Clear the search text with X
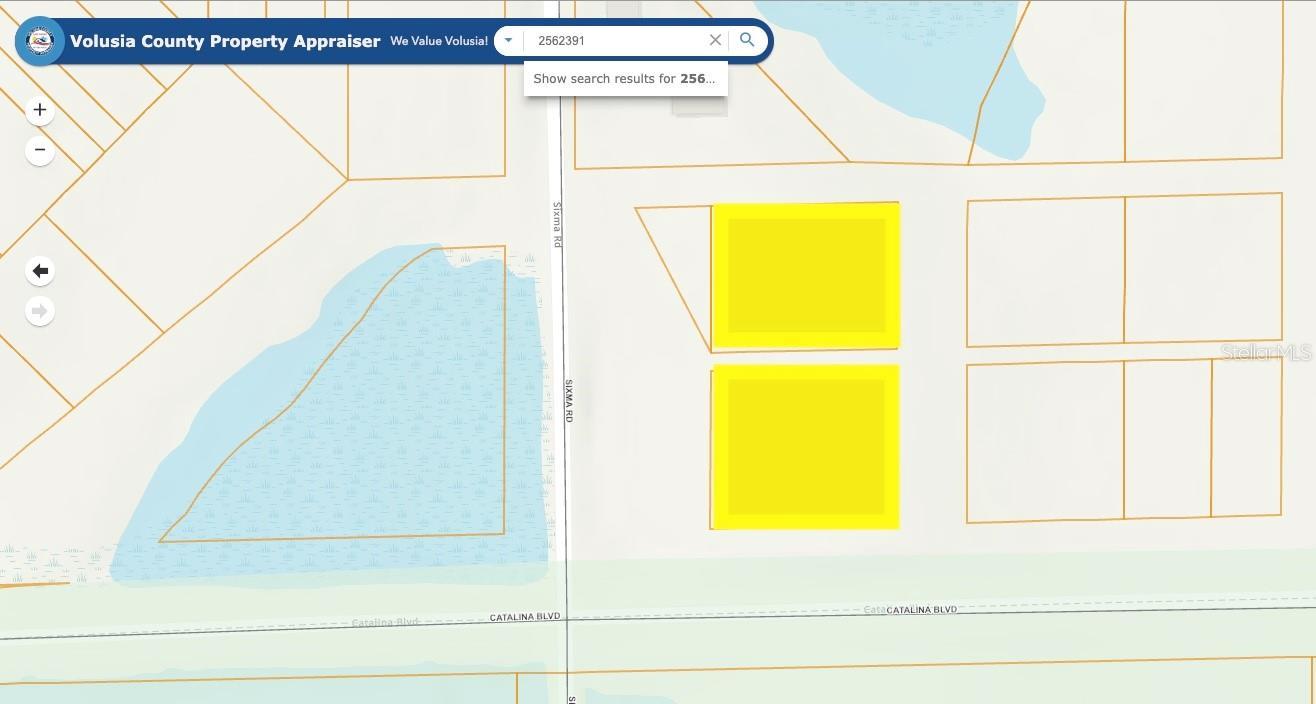 [x=715, y=41]
